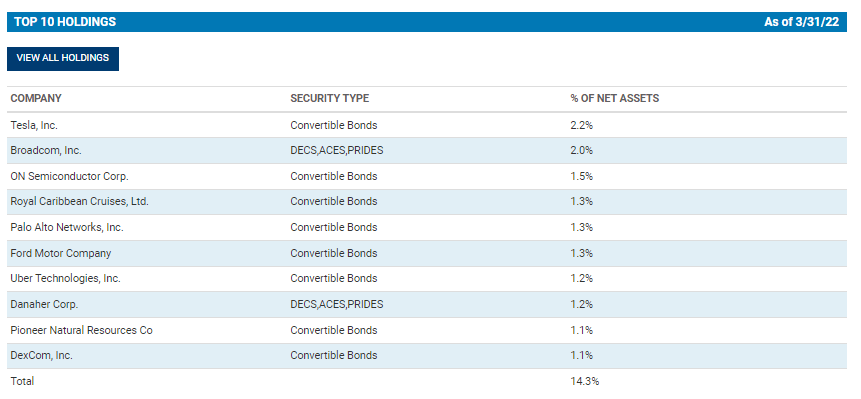Select ON Semiconductor Corp. in the table

coord(69,176)
